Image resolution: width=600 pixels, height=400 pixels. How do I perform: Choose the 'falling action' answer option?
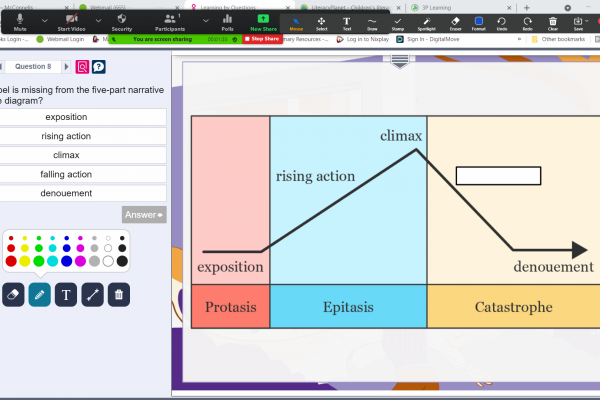(66, 174)
